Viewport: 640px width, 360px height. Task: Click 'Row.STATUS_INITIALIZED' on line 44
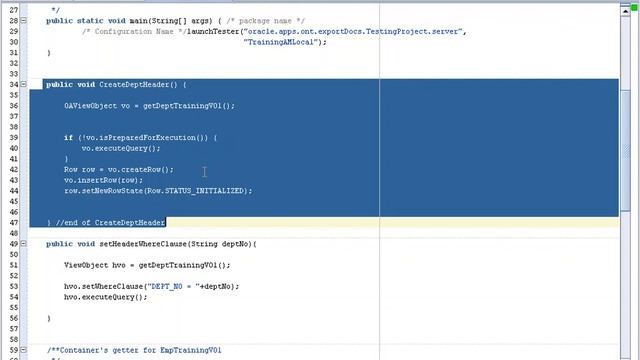195,191
